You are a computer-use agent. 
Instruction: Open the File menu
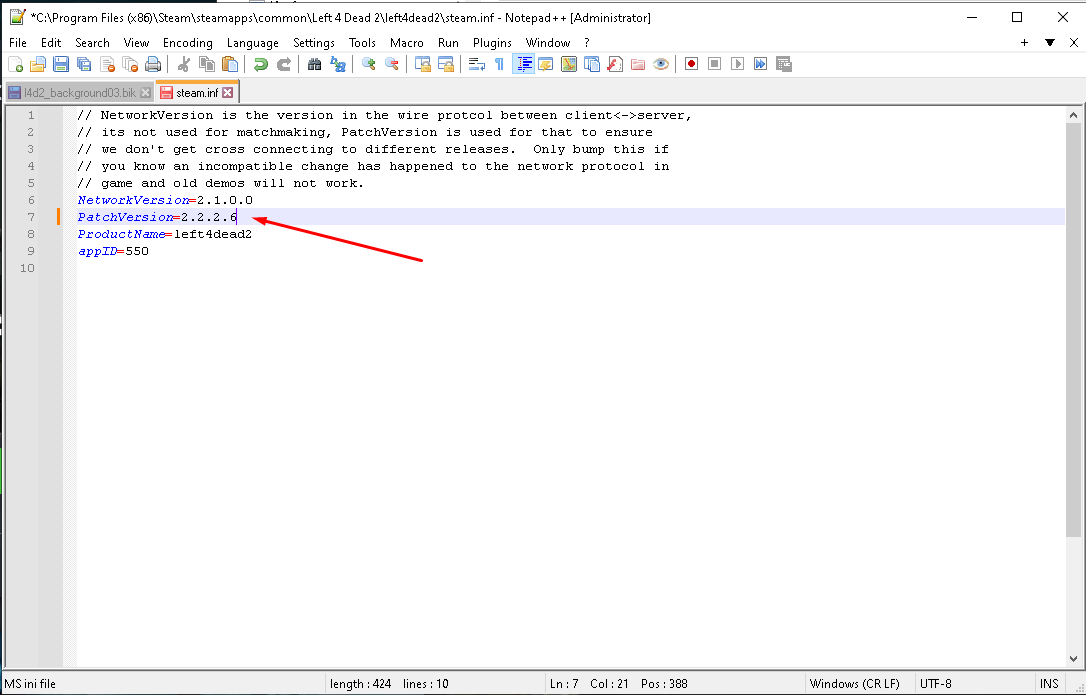coord(18,43)
